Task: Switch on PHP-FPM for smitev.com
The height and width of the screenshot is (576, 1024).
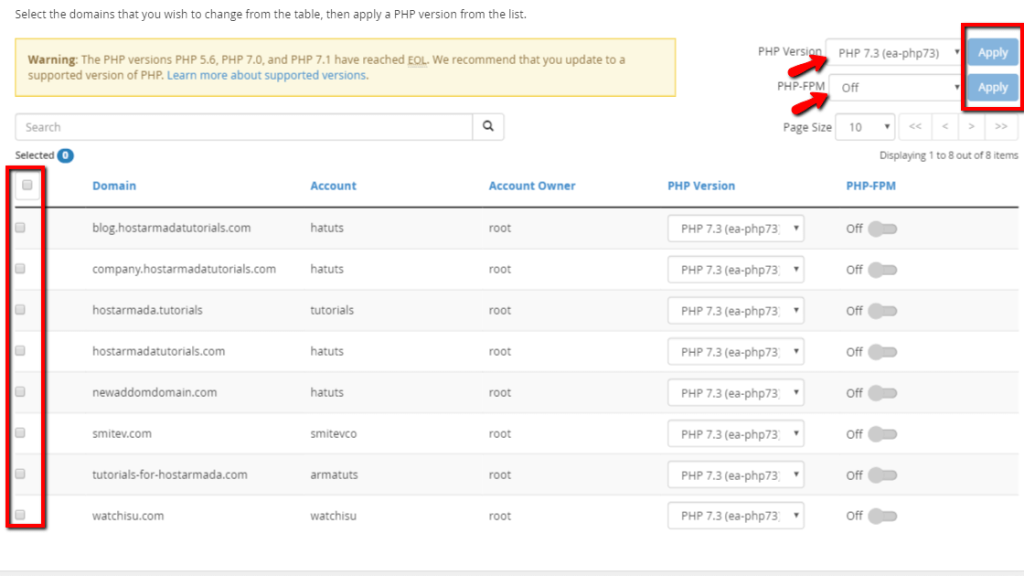Action: (x=882, y=434)
